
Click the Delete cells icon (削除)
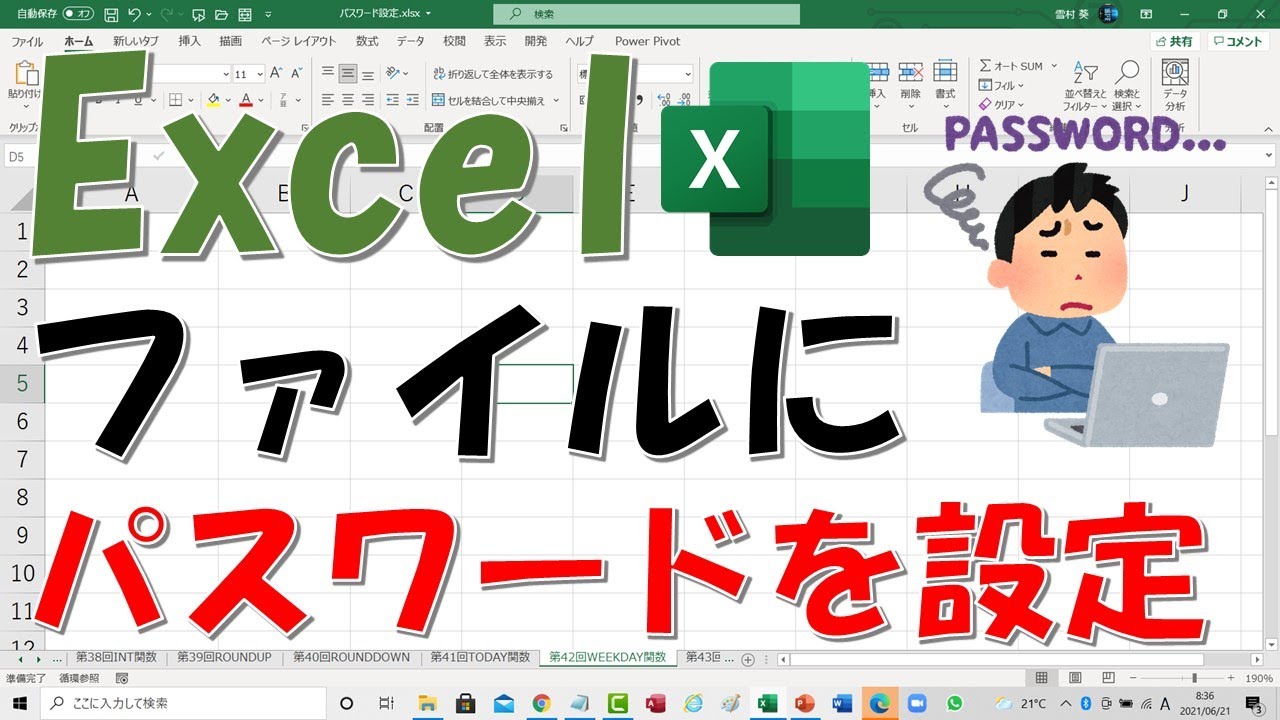click(910, 81)
